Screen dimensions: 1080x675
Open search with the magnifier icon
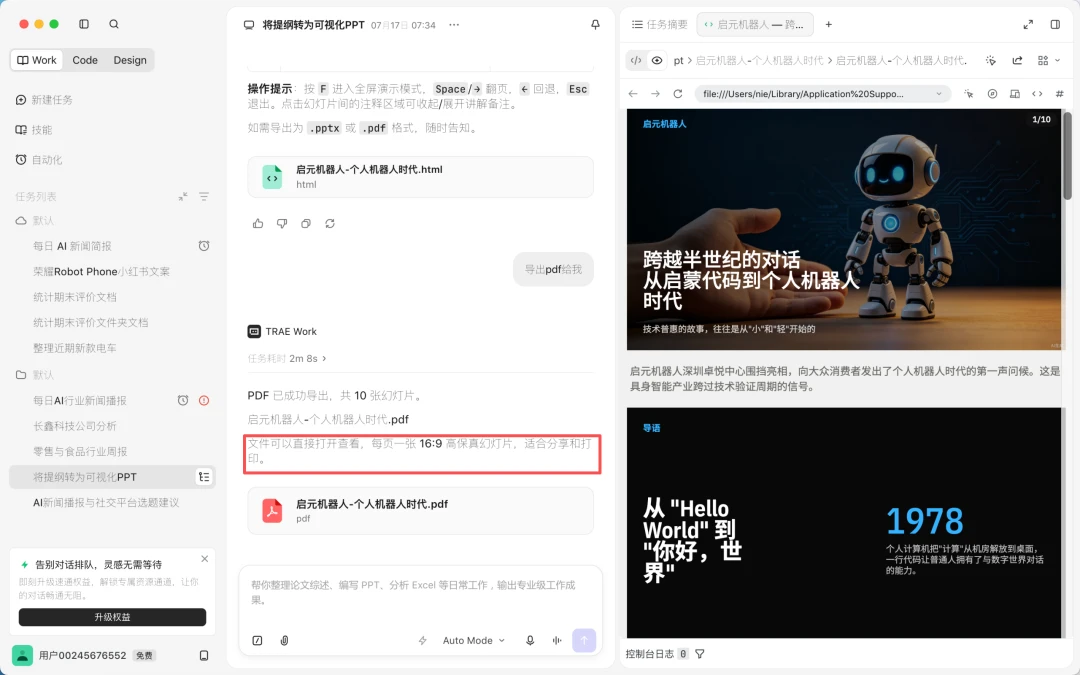click(114, 24)
